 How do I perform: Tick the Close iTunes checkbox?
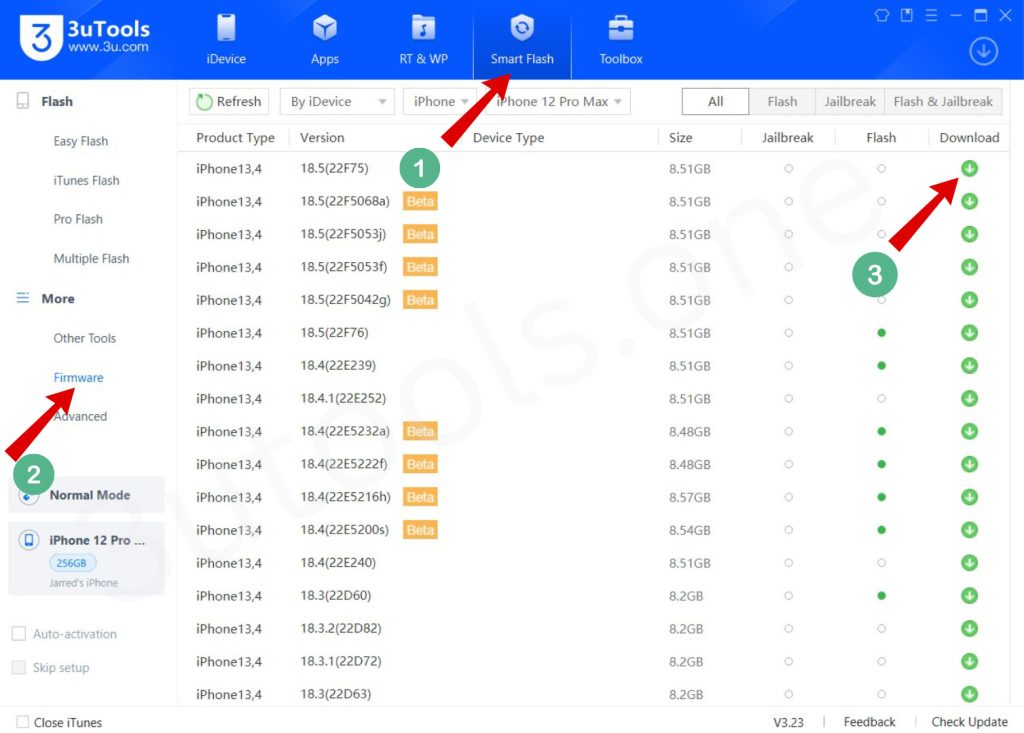(22, 722)
